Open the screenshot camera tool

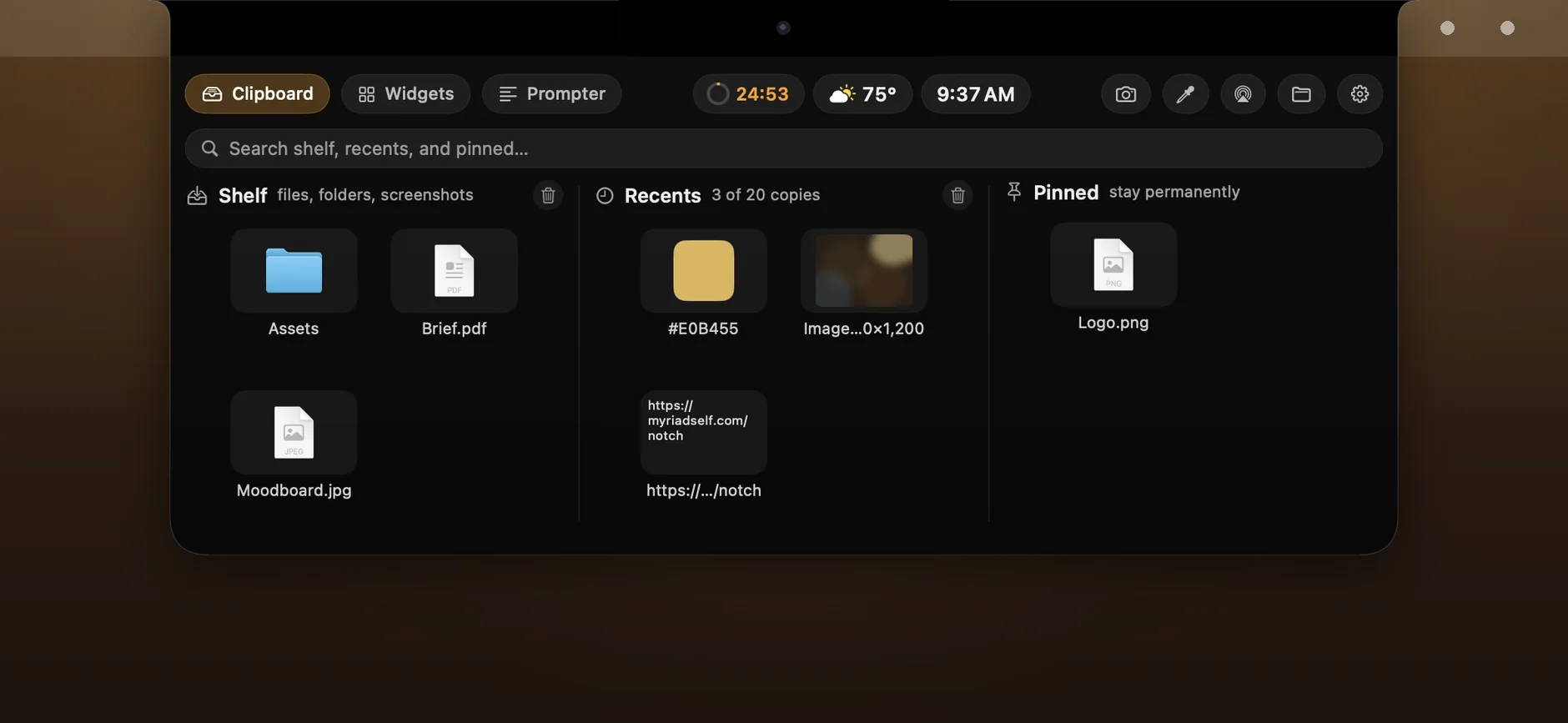point(1125,94)
